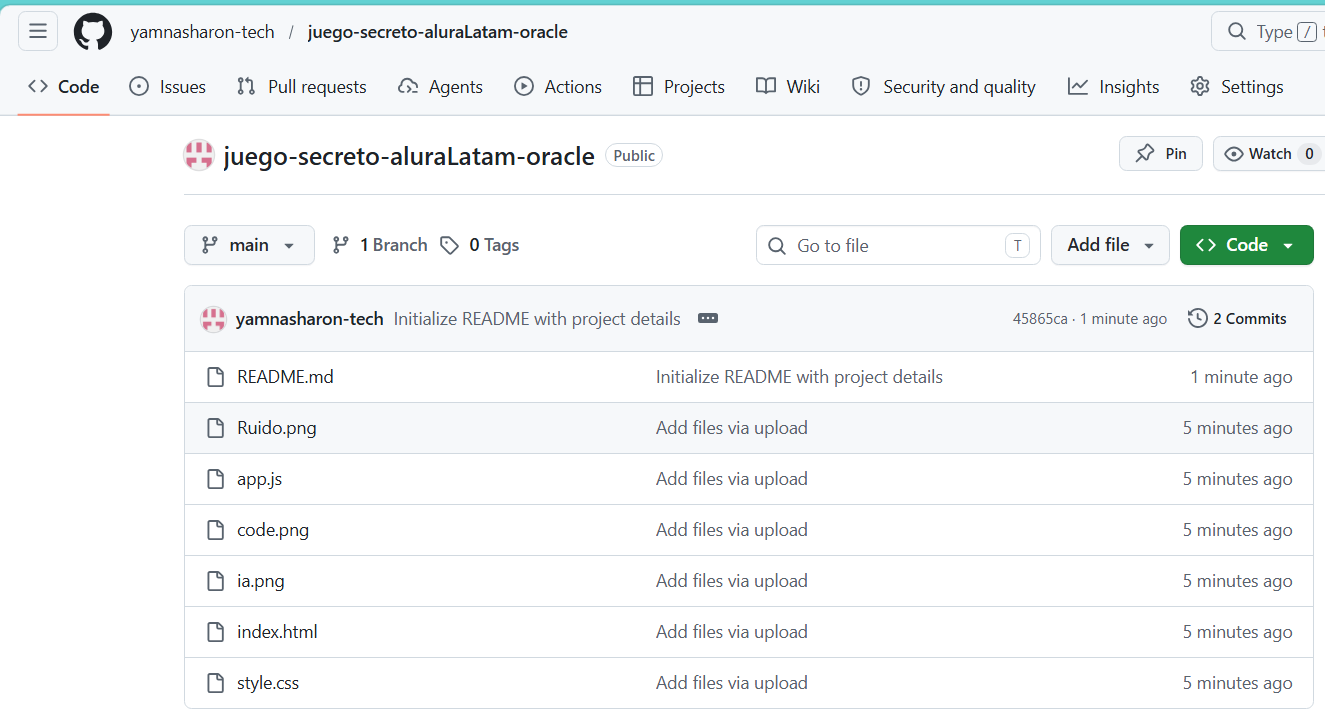Click the Pin button
The image size is (1325, 726).
click(x=1160, y=154)
